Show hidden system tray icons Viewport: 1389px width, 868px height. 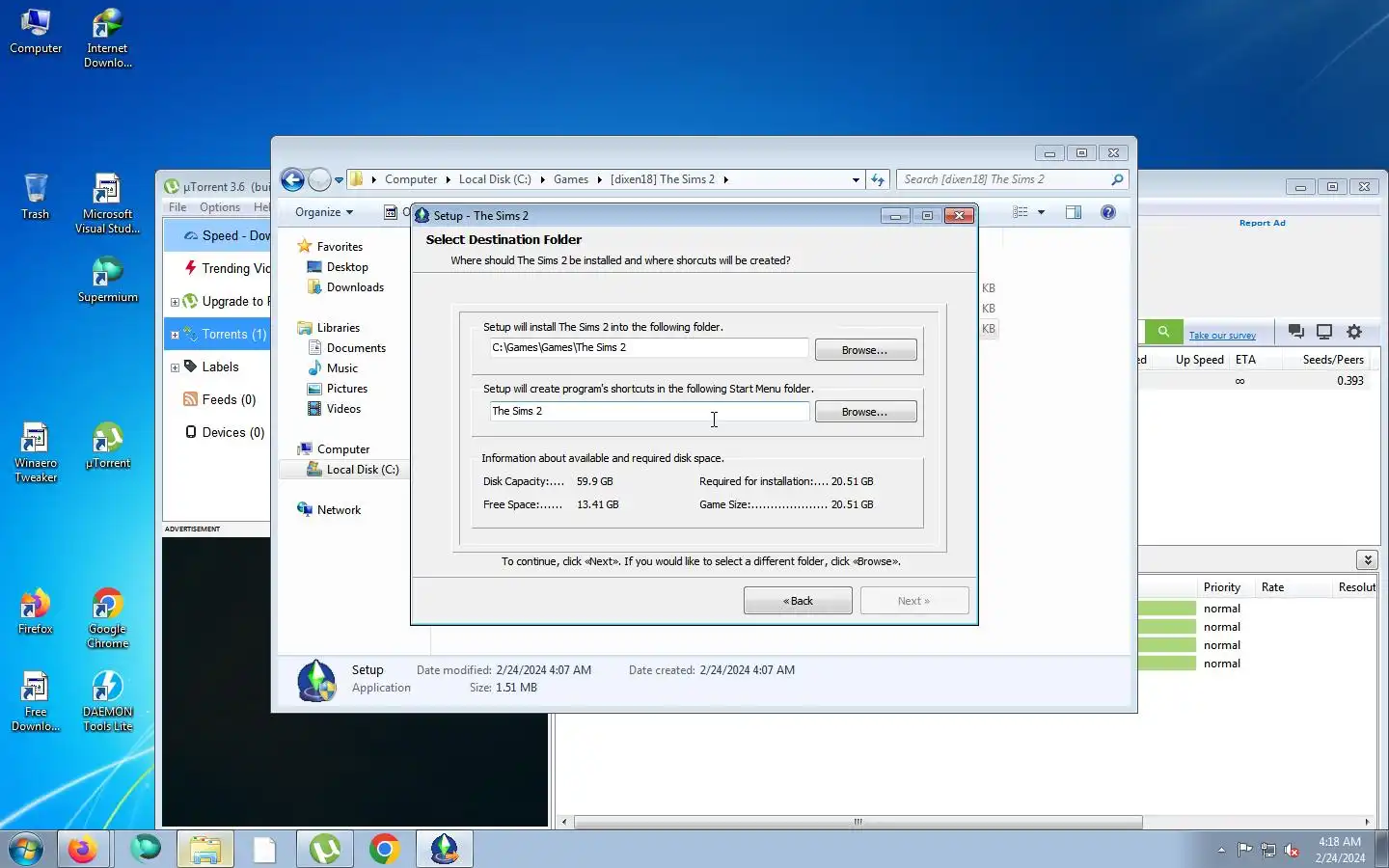[1221, 850]
